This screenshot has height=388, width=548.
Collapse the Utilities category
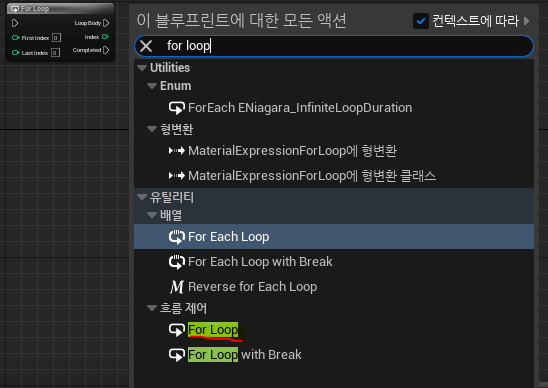click(142, 68)
